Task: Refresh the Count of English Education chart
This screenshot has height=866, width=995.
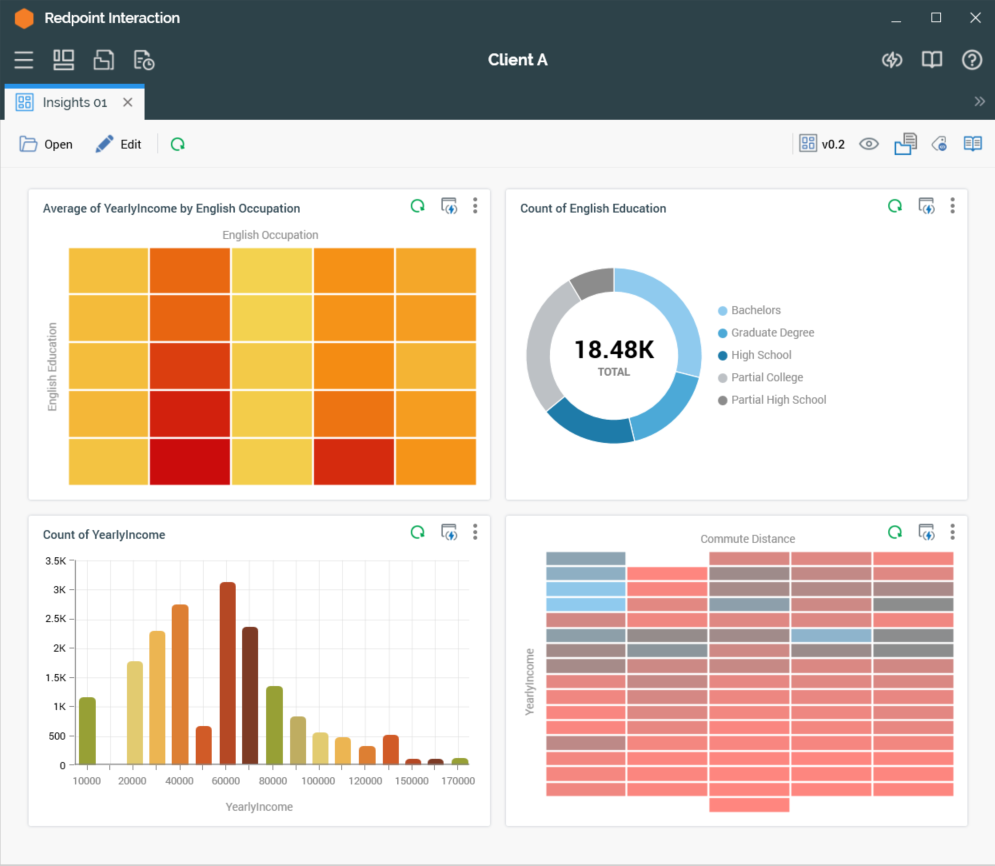Action: (x=895, y=206)
